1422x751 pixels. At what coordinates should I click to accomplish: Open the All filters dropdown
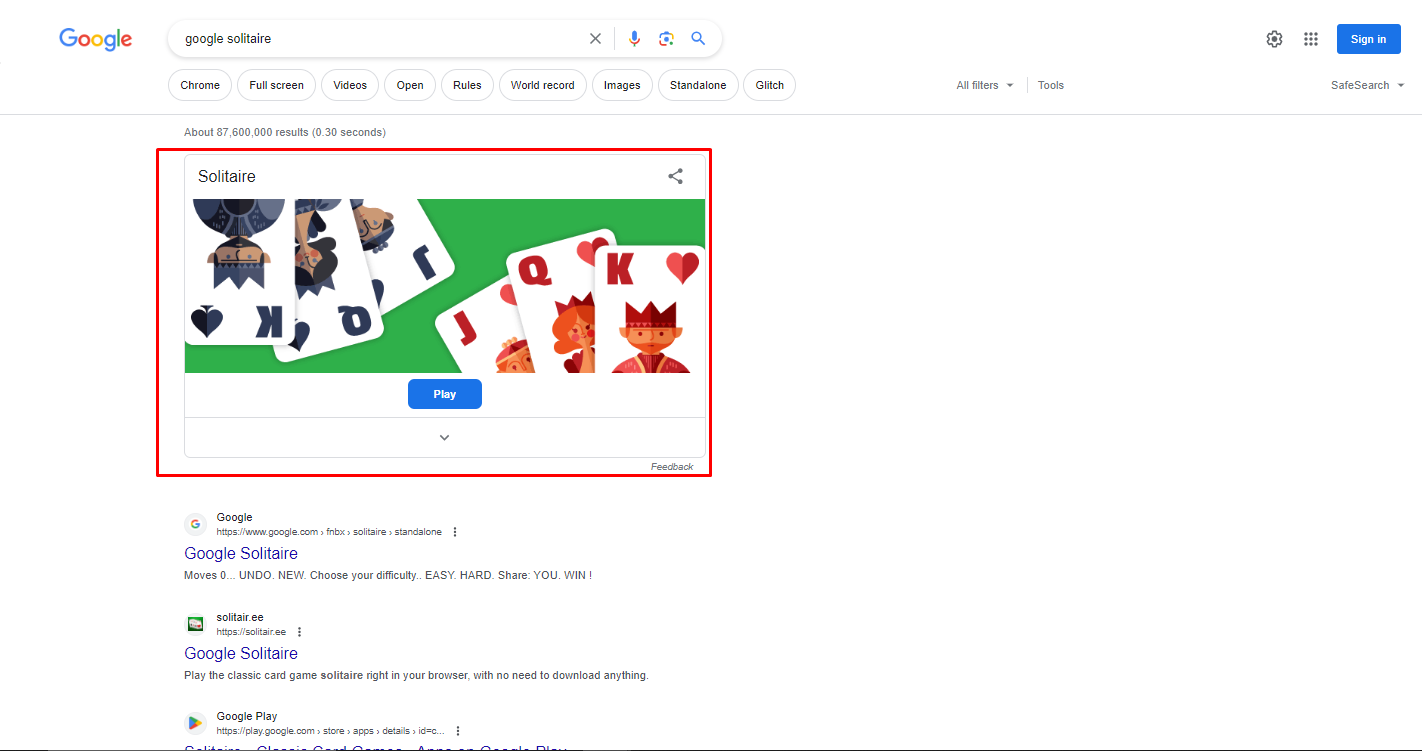coord(985,85)
